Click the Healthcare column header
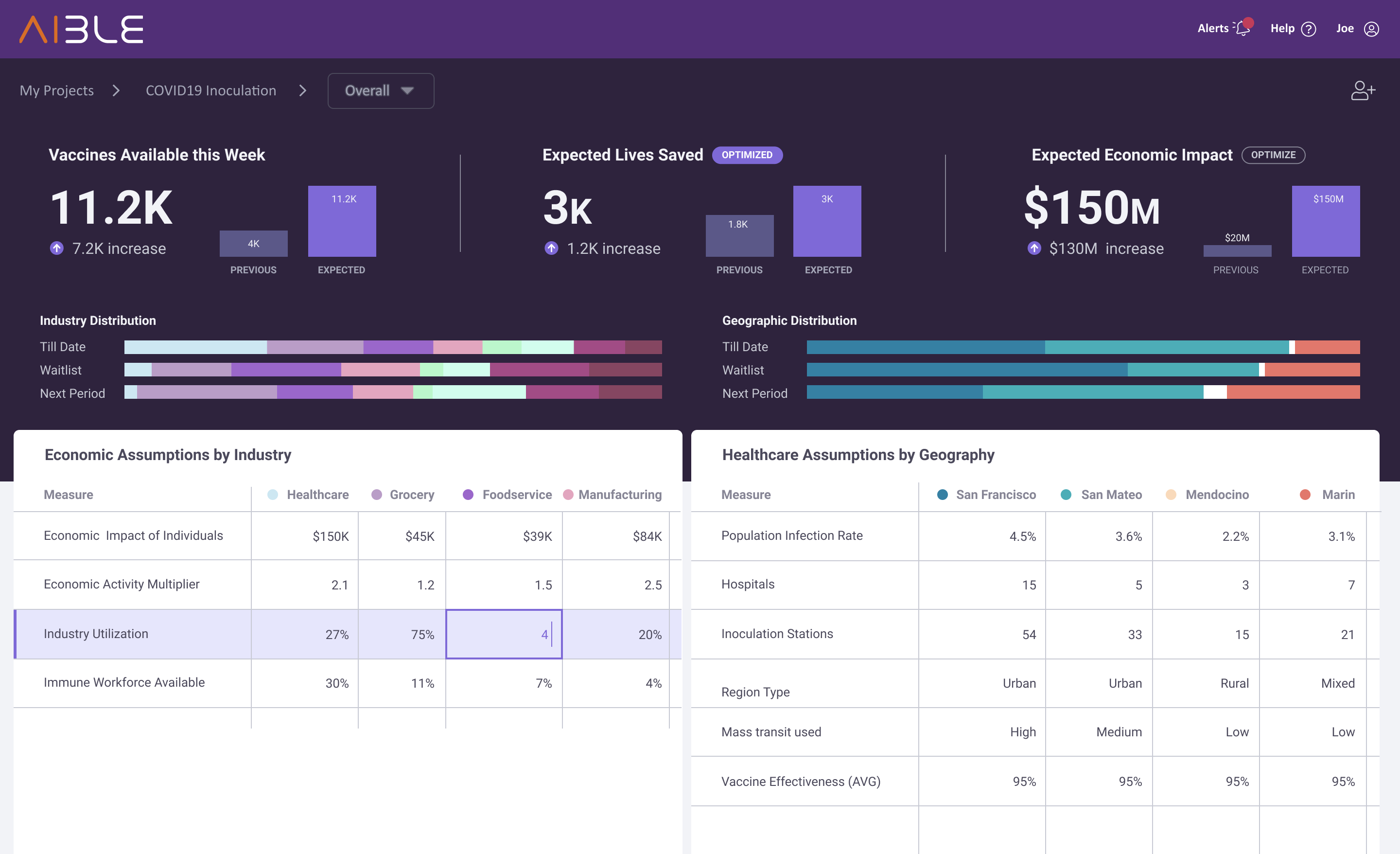Screen dimensions: 1400x854 point(317,495)
